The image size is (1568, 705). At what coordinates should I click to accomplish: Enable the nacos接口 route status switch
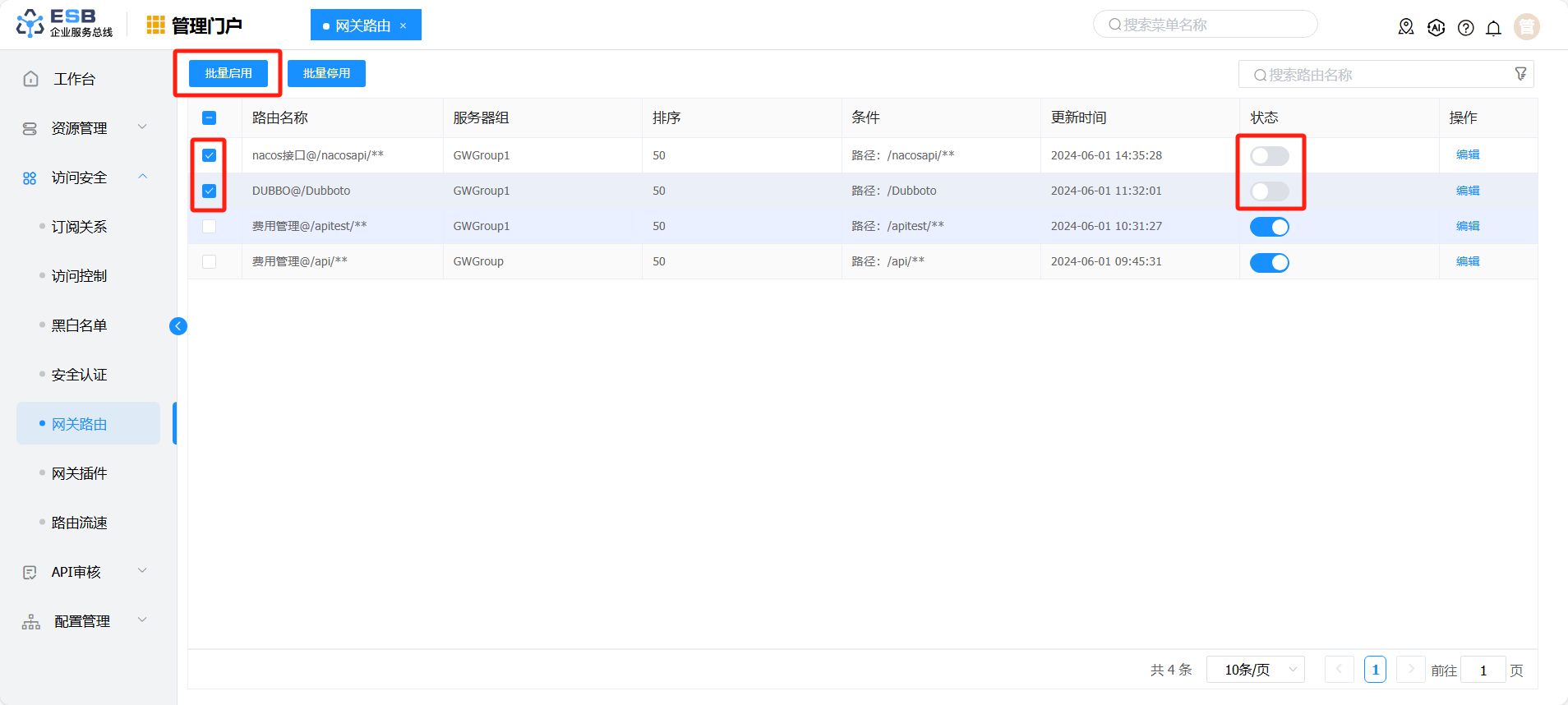coord(1269,156)
